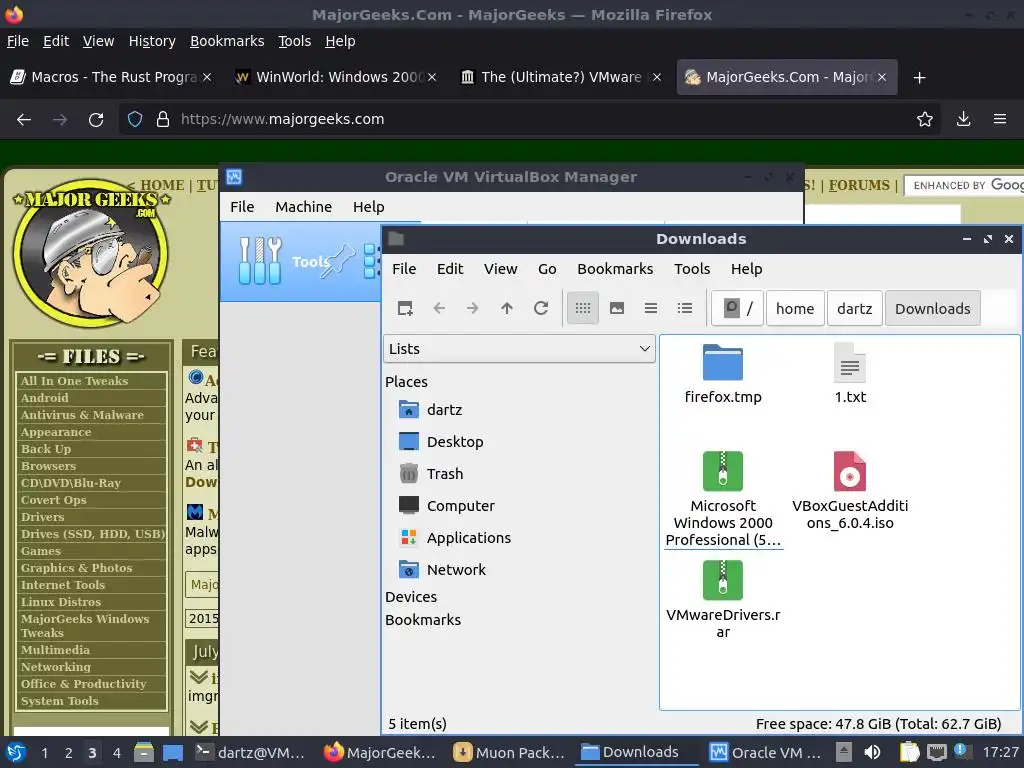Viewport: 1024px width, 768px height.
Task: Click Firefox back arrow button
Action: [x=24, y=119]
